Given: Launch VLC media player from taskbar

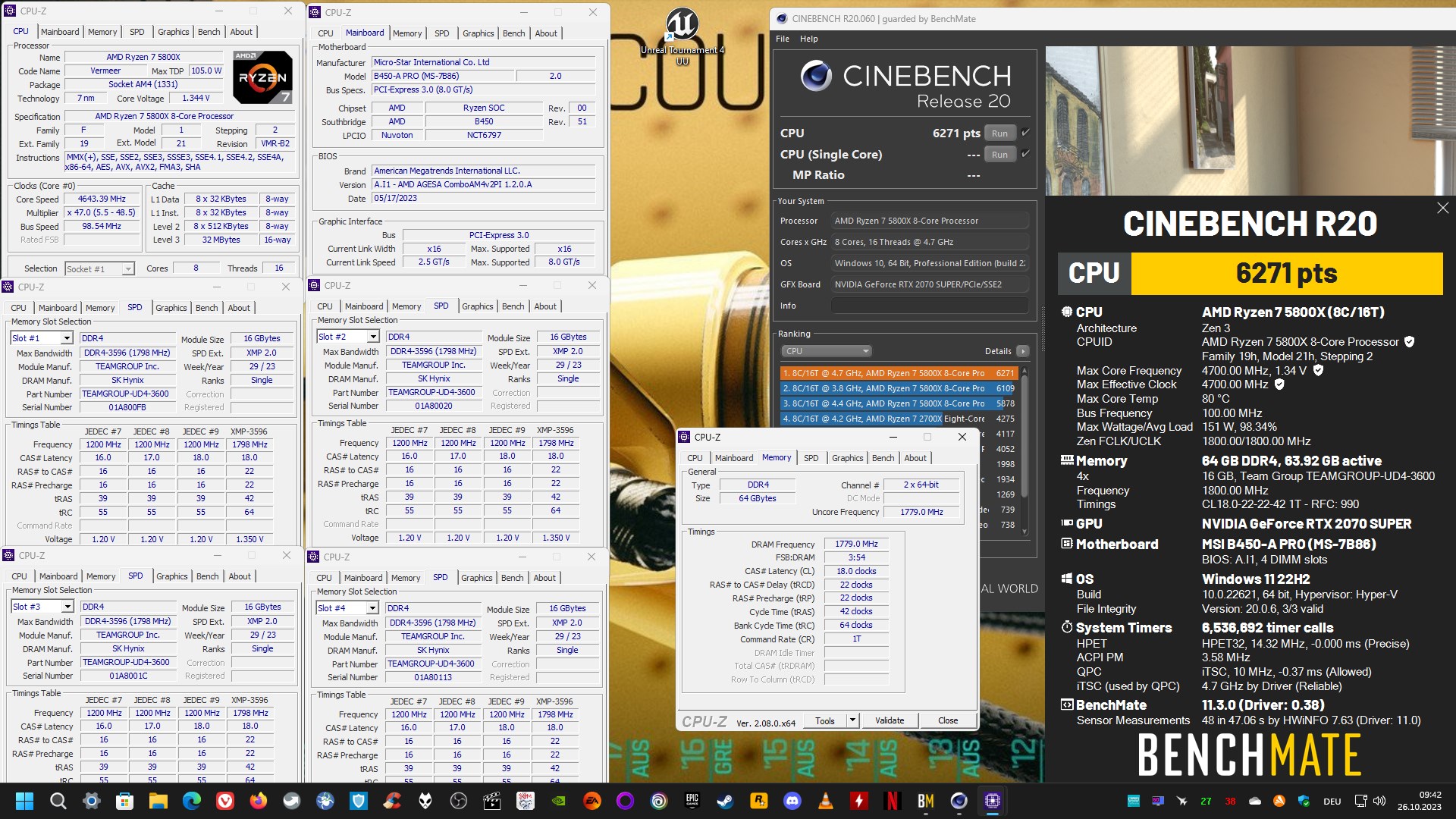Looking at the screenshot, I should pos(825,801).
